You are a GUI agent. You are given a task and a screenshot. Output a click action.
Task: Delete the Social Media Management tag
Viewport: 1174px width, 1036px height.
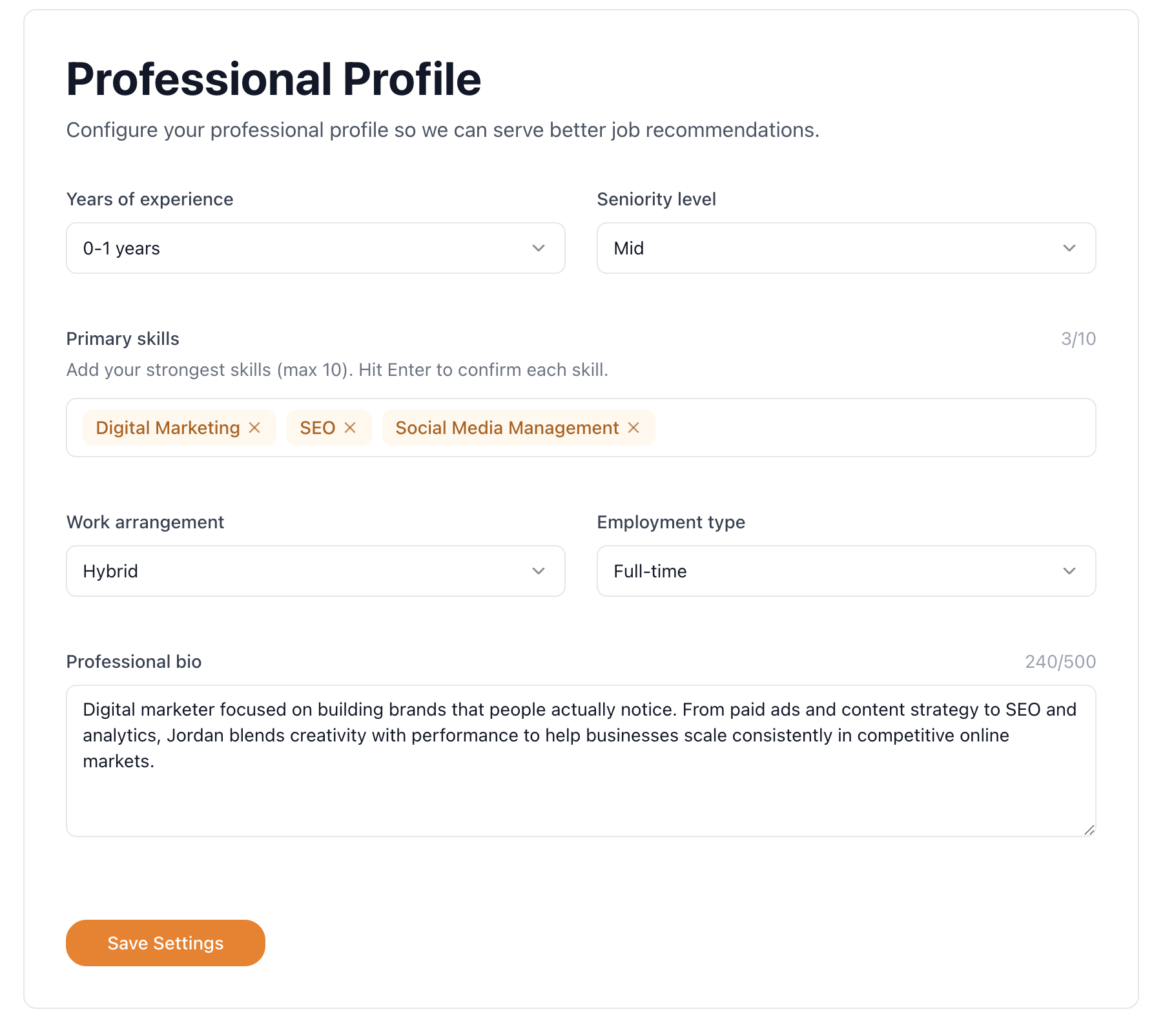coord(633,428)
